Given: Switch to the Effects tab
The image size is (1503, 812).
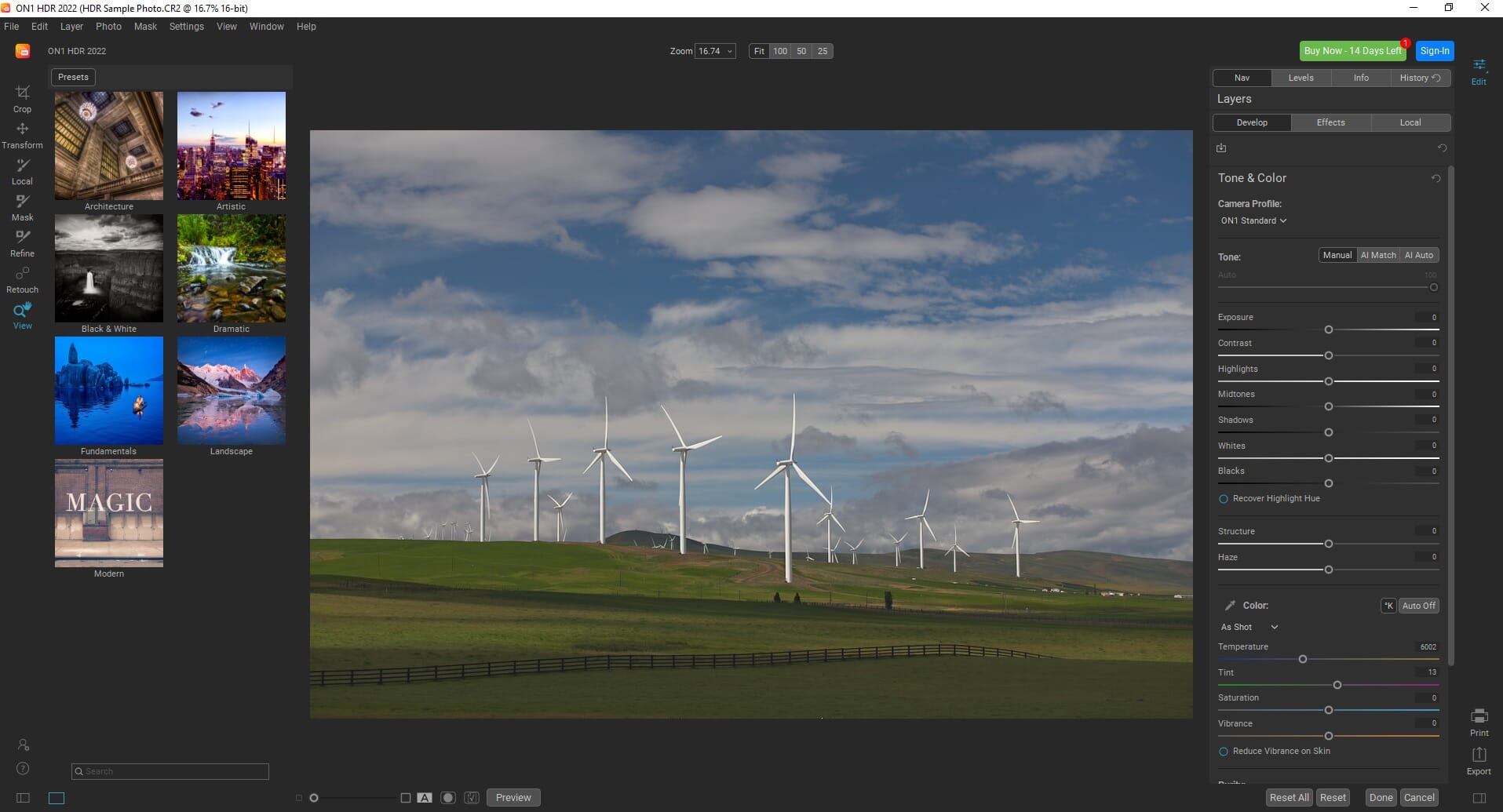Looking at the screenshot, I should point(1331,122).
